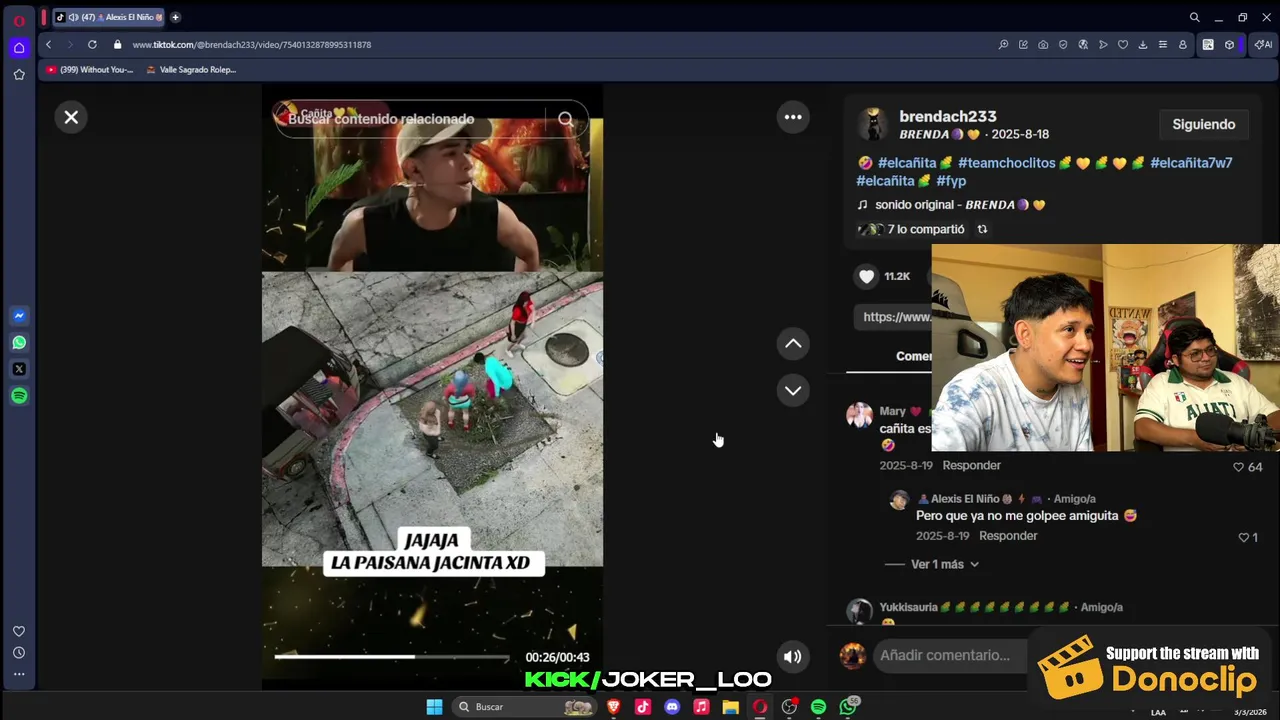This screenshot has width=1280, height=720.
Task: Take a snapshot with camera icon
Action: pyautogui.click(x=1043, y=44)
